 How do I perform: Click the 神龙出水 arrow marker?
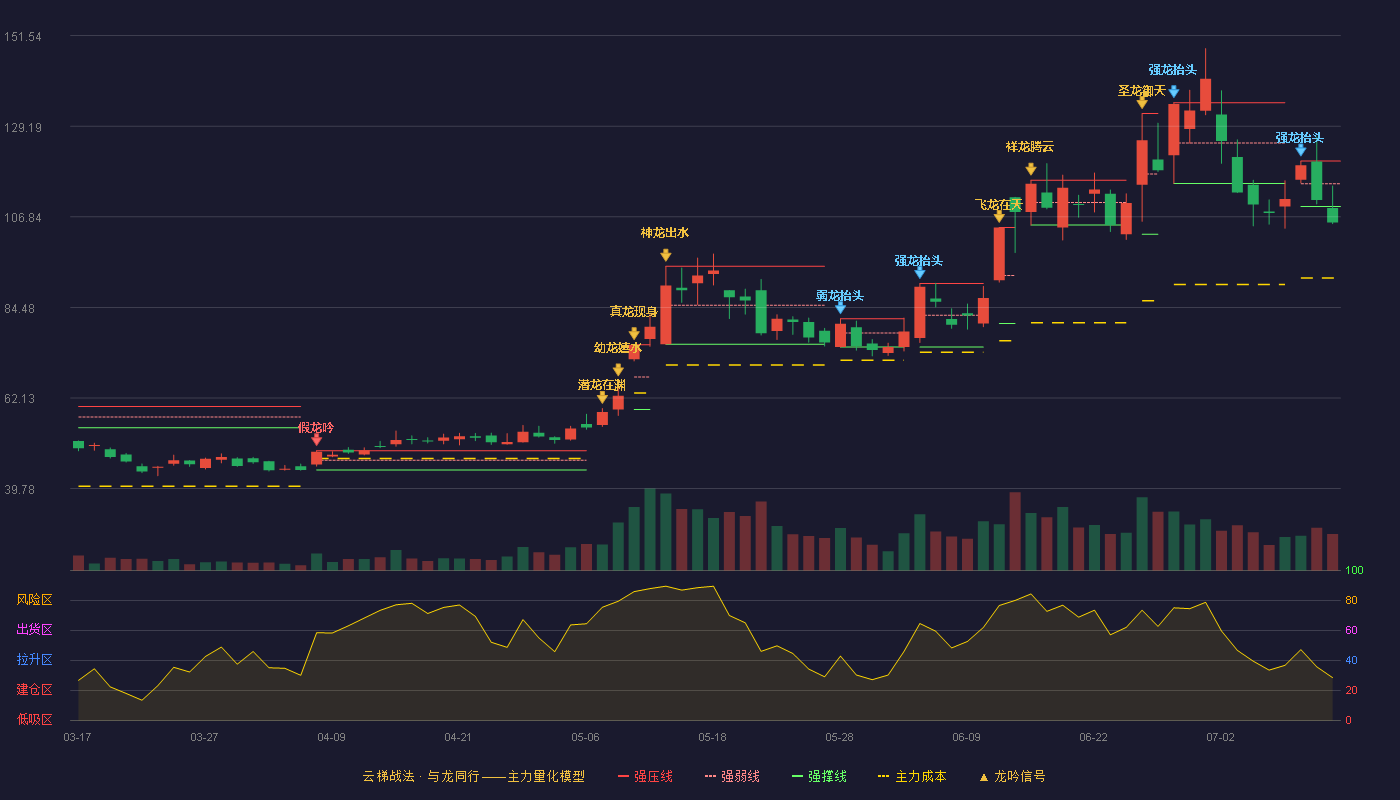pyautogui.click(x=666, y=256)
